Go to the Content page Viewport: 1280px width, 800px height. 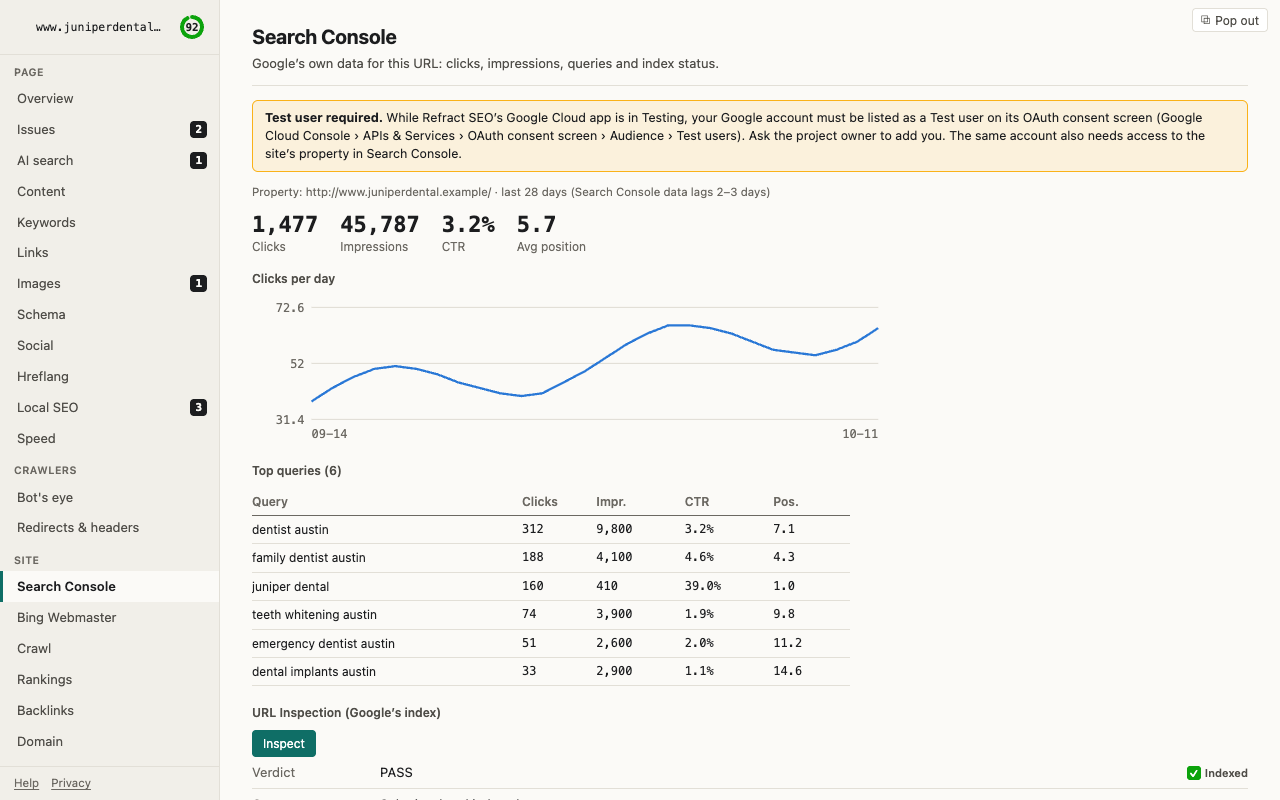(110, 191)
